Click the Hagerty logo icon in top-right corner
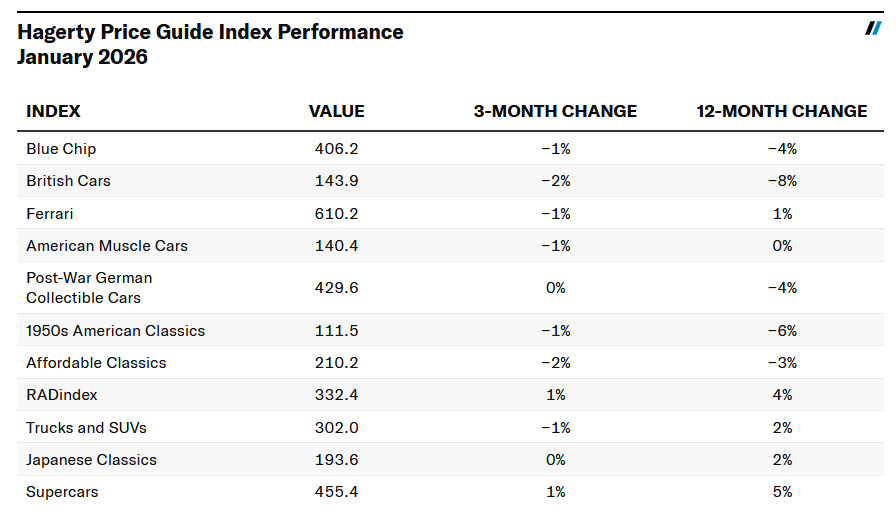The height and width of the screenshot is (523, 896). [x=873, y=29]
